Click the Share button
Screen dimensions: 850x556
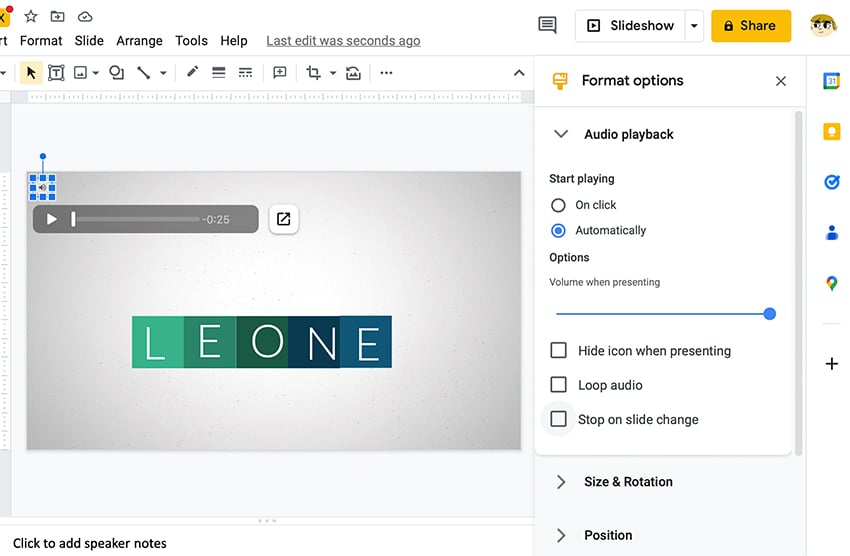pyautogui.click(x=750, y=26)
